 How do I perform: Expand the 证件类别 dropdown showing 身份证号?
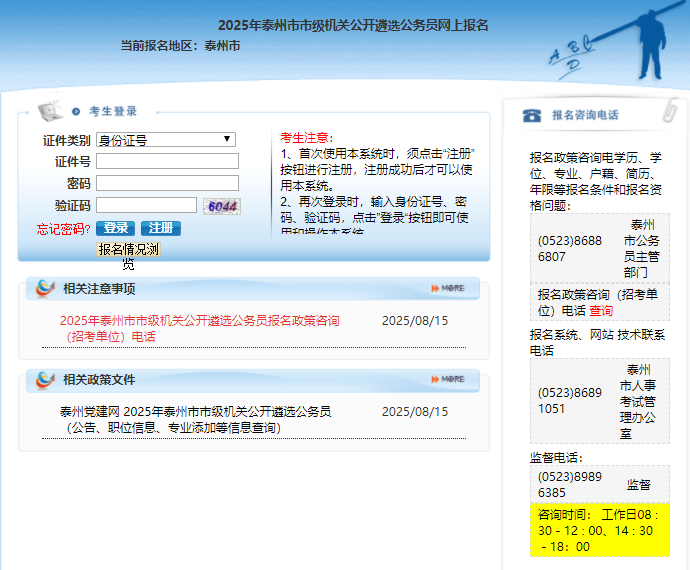[x=166, y=140]
